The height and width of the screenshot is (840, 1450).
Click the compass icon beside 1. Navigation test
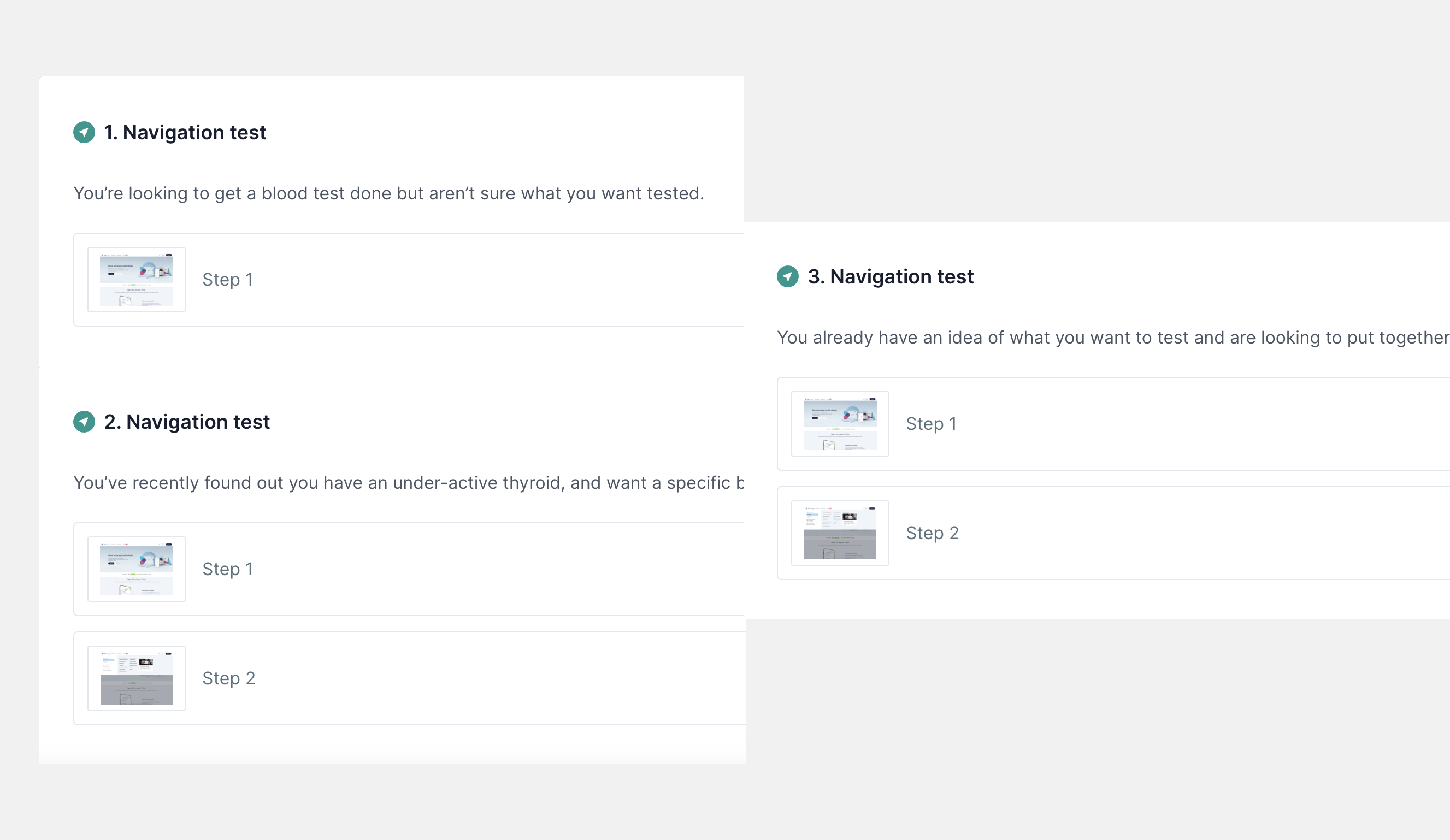coord(84,132)
